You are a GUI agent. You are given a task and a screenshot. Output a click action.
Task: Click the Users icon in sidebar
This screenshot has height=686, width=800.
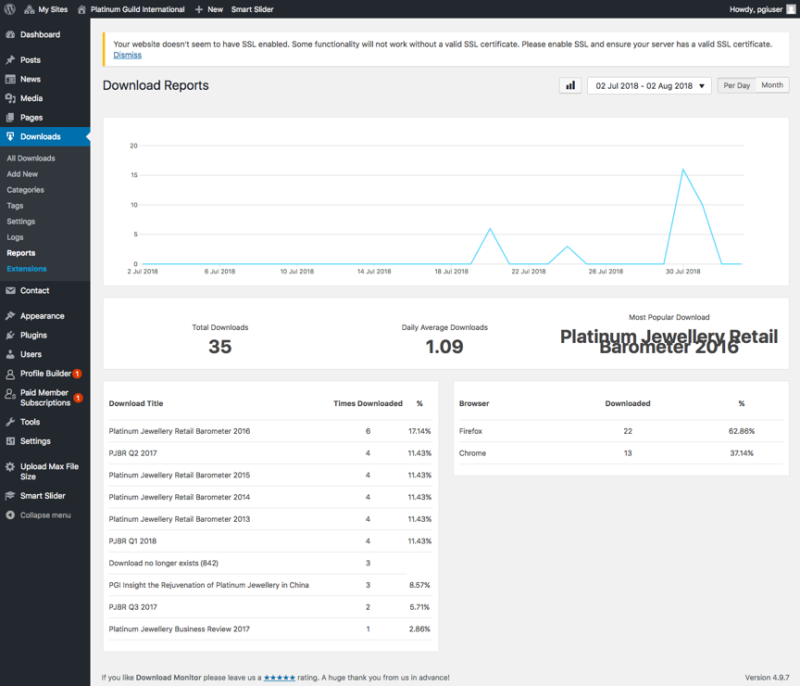click(x=10, y=354)
